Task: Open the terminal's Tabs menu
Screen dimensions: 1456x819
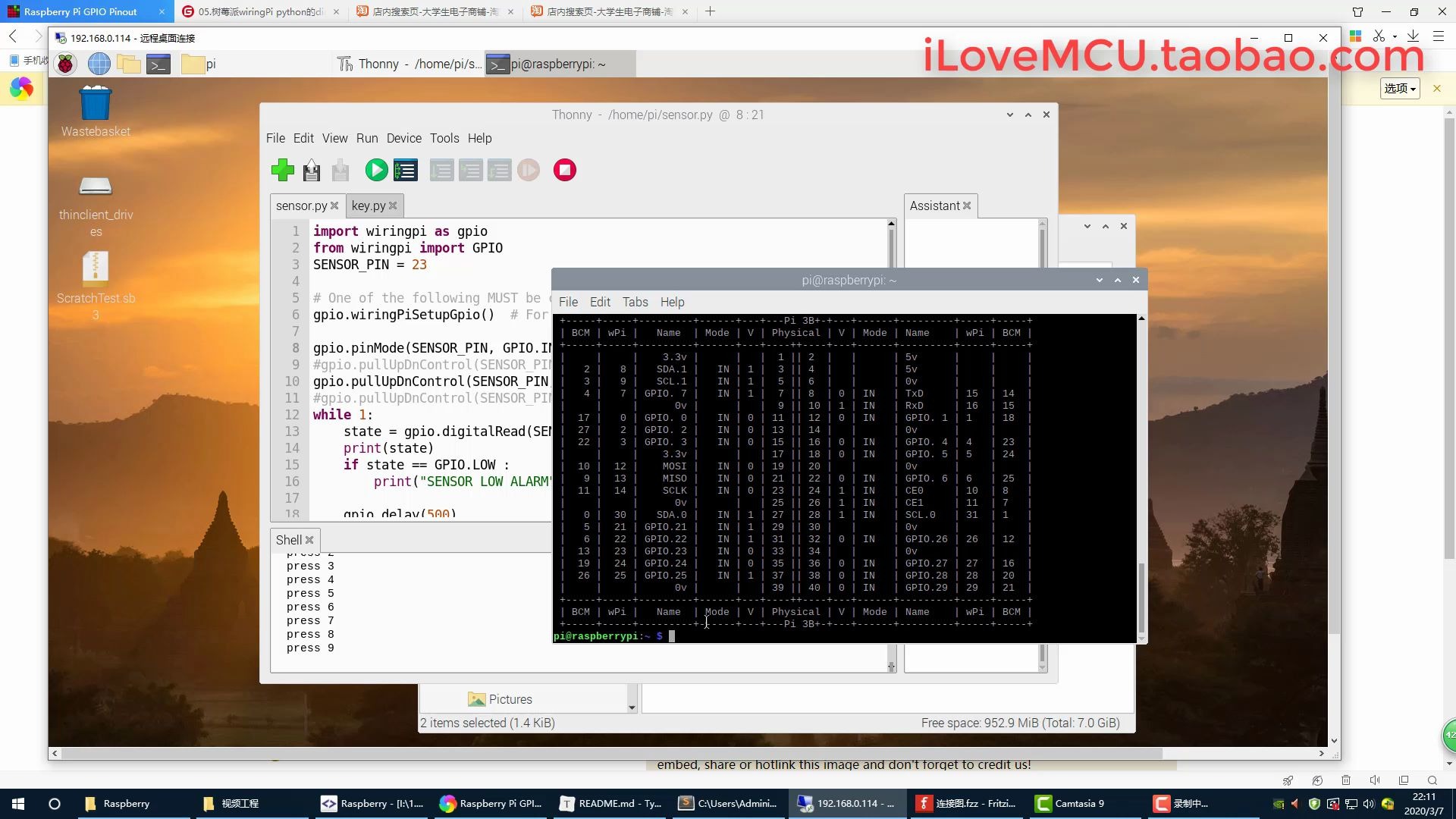Action: [x=635, y=302]
